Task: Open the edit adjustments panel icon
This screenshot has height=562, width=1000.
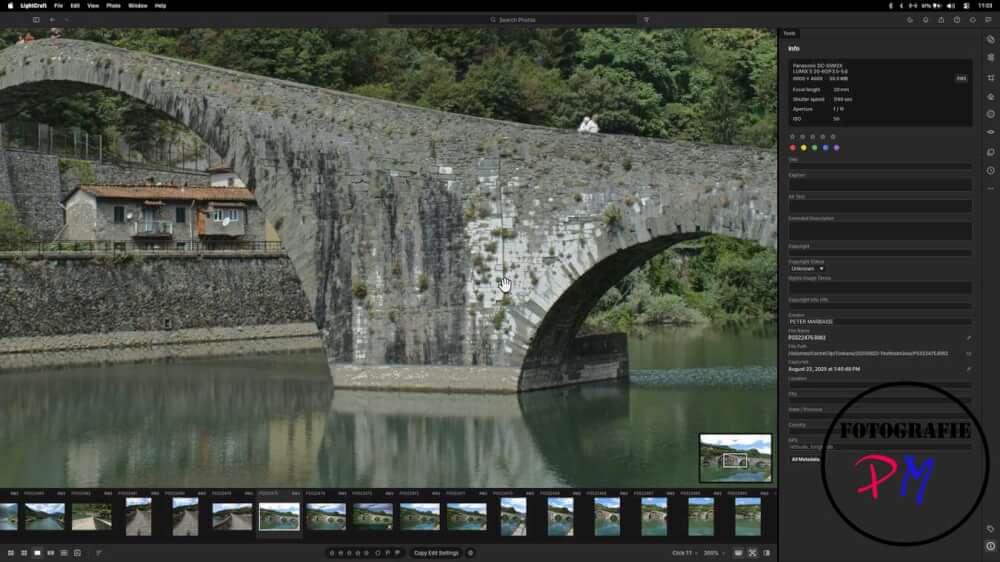Action: [990, 57]
